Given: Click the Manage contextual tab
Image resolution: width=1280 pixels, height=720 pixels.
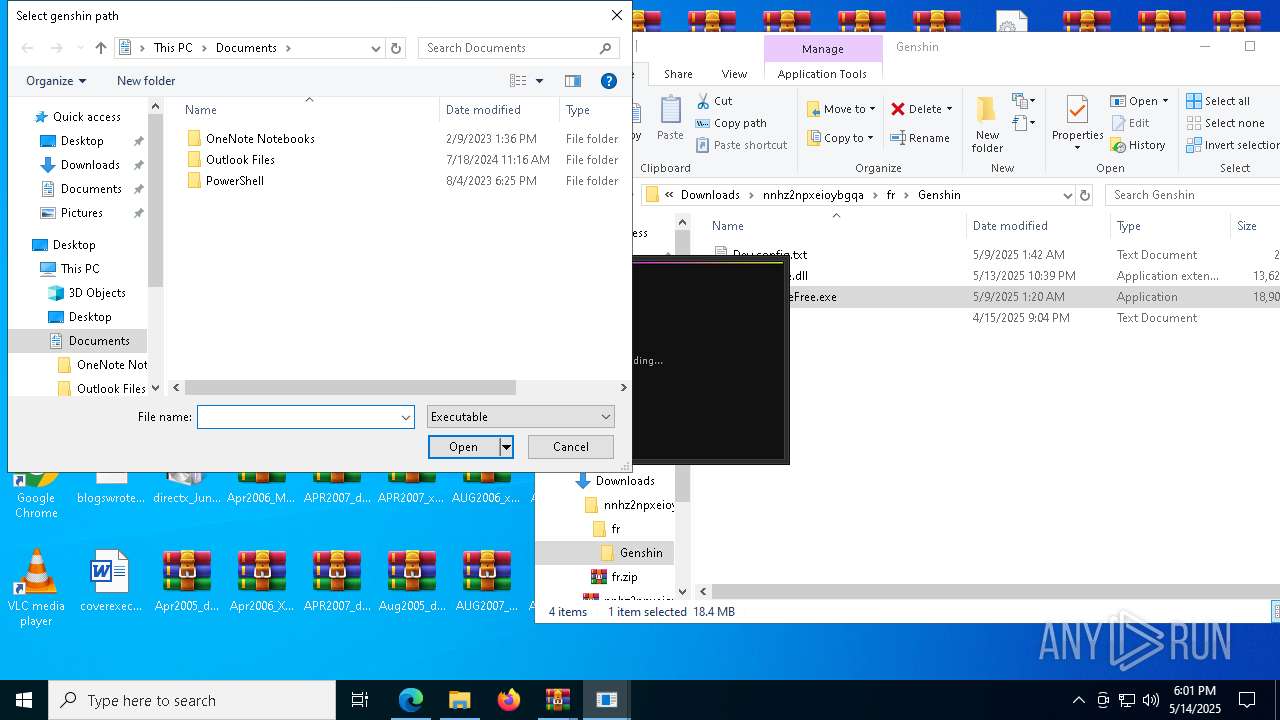Looking at the screenshot, I should tap(822, 49).
